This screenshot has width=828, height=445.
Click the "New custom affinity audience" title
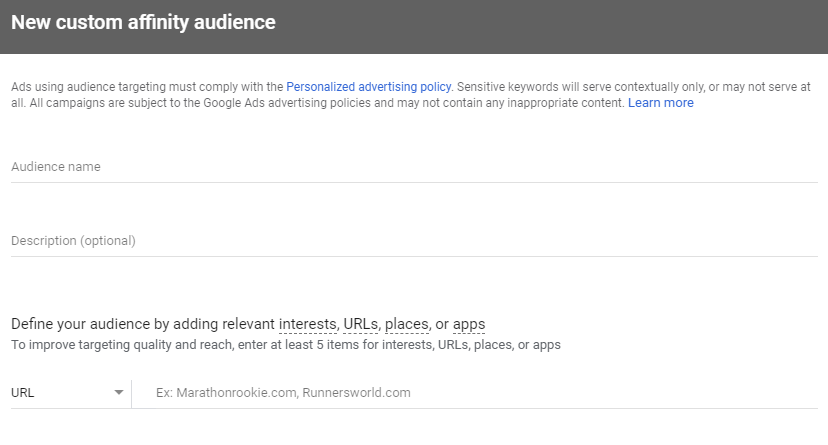(x=143, y=21)
